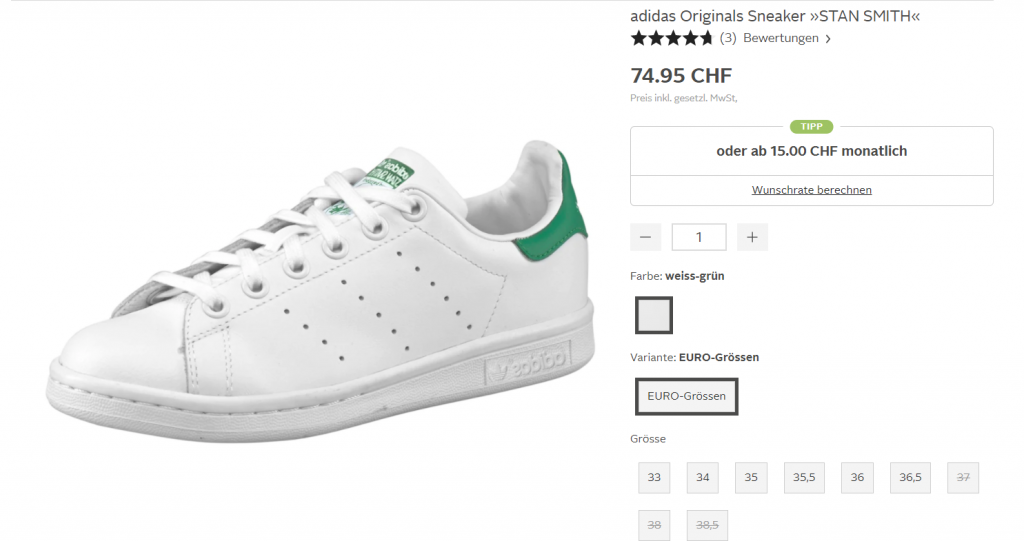Click the chevron next to Bewertungen
Image resolution: width=1024 pixels, height=541 pixels.
[x=828, y=39]
